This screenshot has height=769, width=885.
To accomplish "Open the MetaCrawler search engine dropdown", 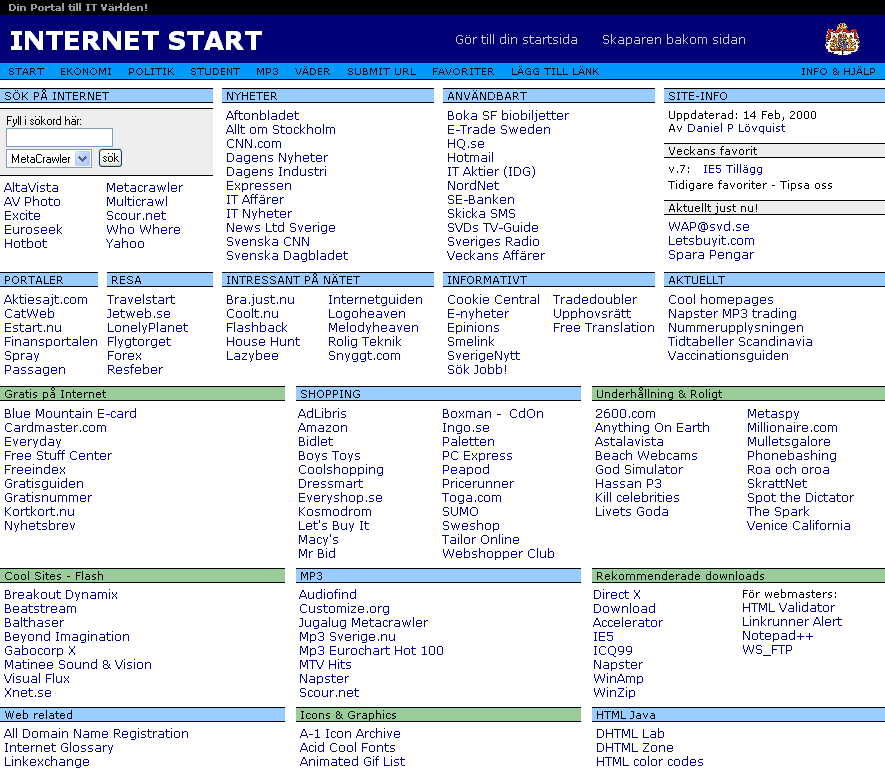I will (49, 159).
